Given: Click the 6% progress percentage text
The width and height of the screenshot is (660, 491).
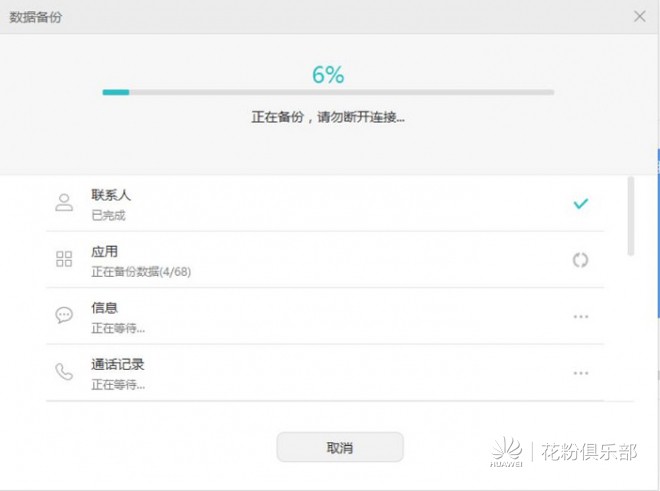Looking at the screenshot, I should click(x=328, y=75).
